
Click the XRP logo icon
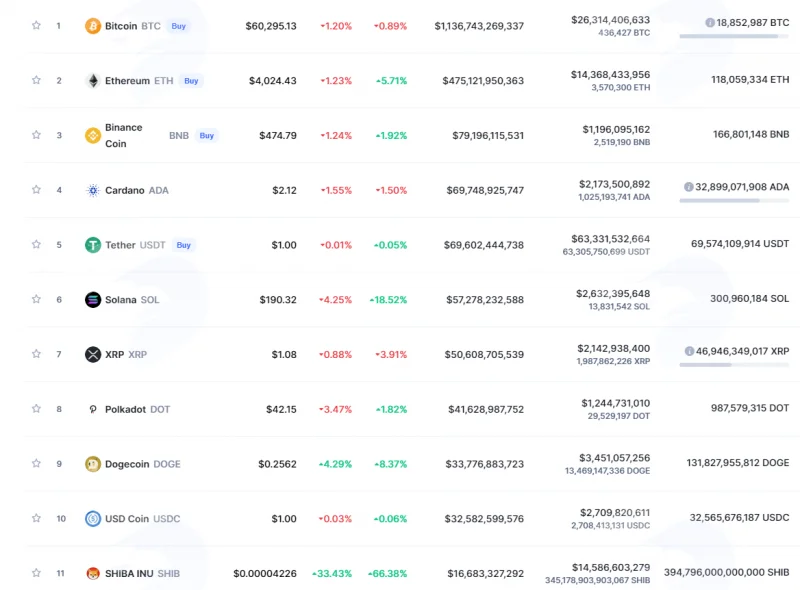pyautogui.click(x=93, y=354)
